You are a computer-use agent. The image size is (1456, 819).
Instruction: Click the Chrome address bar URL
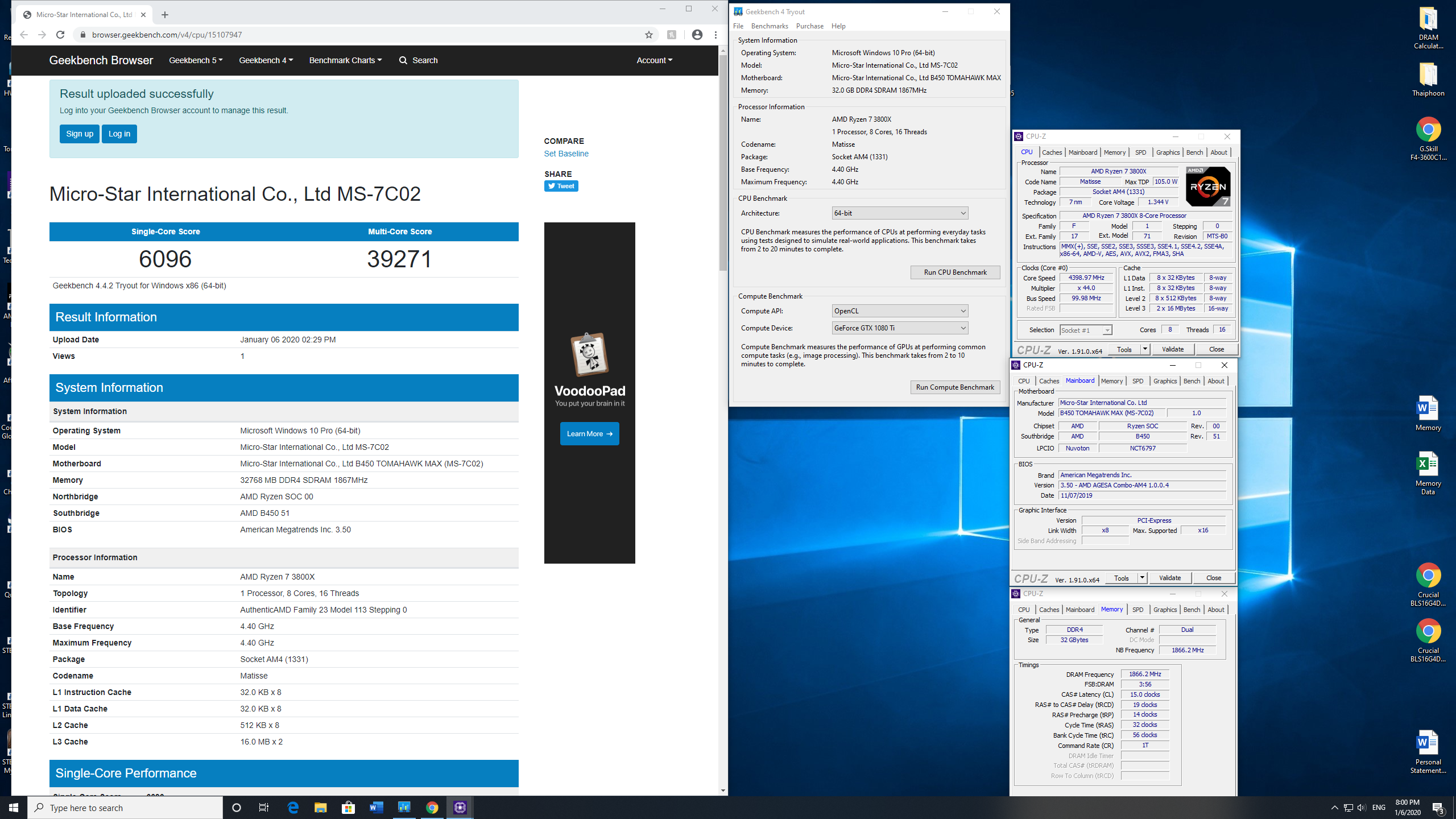click(167, 35)
